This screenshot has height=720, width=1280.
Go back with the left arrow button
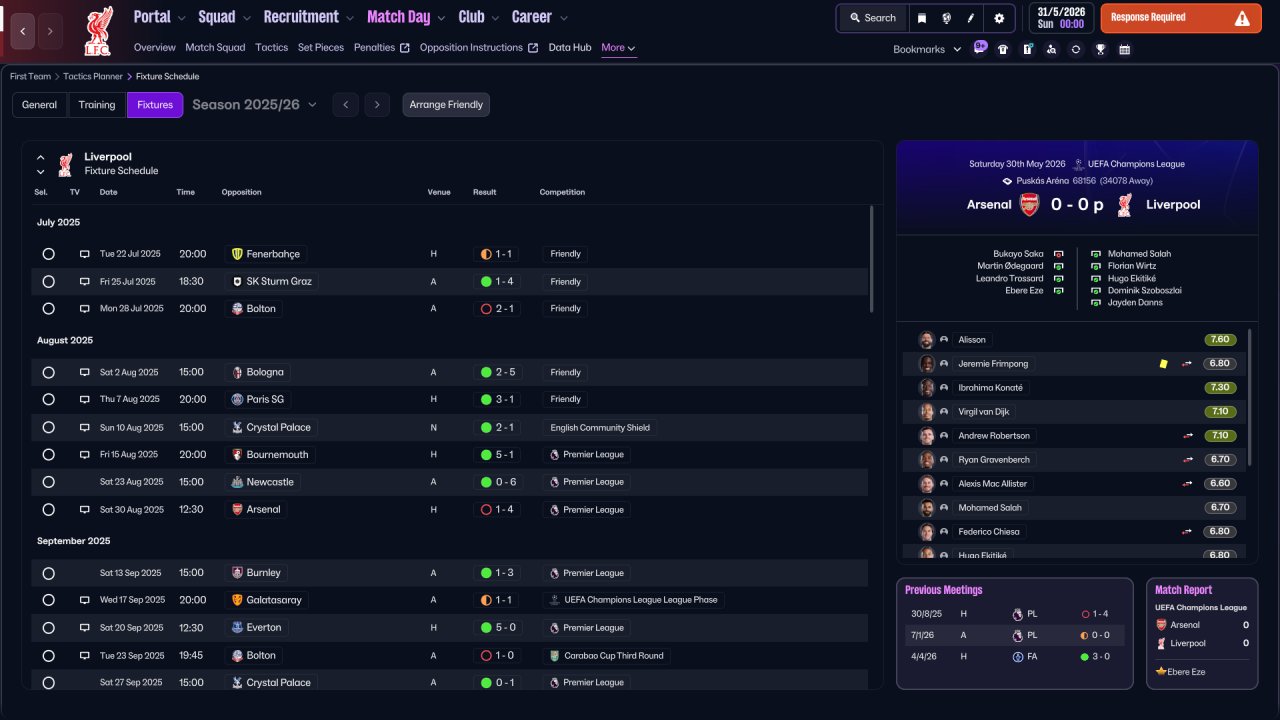[x=22, y=31]
